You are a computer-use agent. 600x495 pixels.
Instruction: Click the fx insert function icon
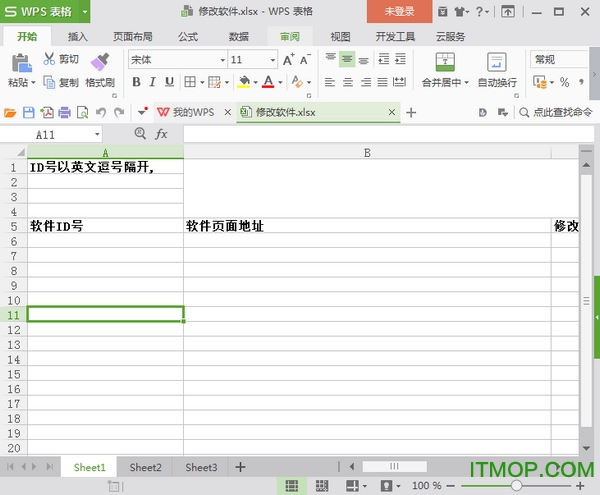click(161, 134)
